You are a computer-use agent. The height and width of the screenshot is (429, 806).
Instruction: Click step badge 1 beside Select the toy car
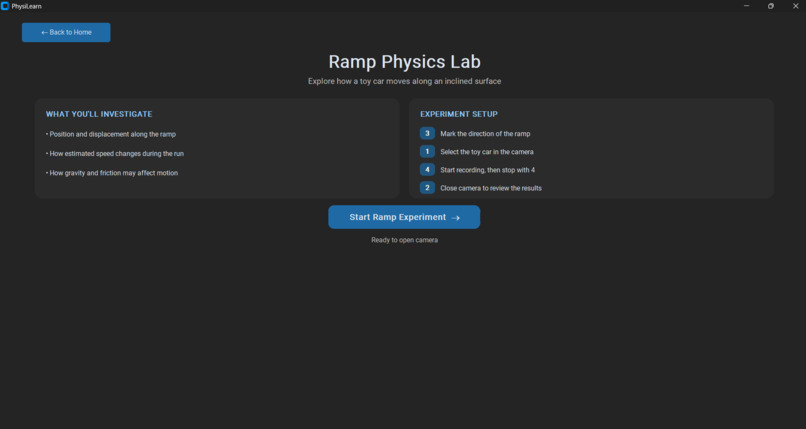tap(427, 152)
